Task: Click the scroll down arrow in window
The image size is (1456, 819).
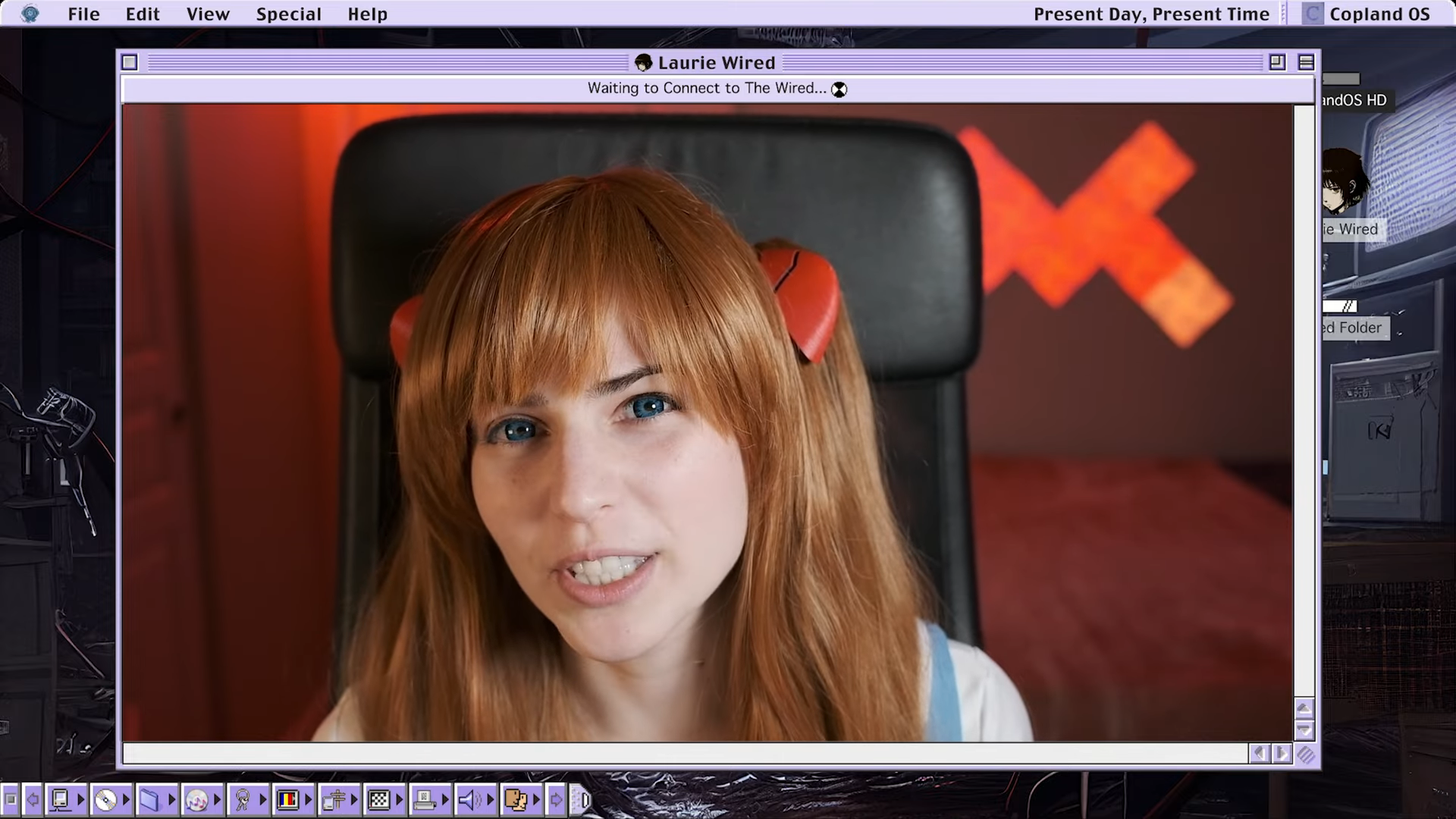Action: click(x=1304, y=731)
